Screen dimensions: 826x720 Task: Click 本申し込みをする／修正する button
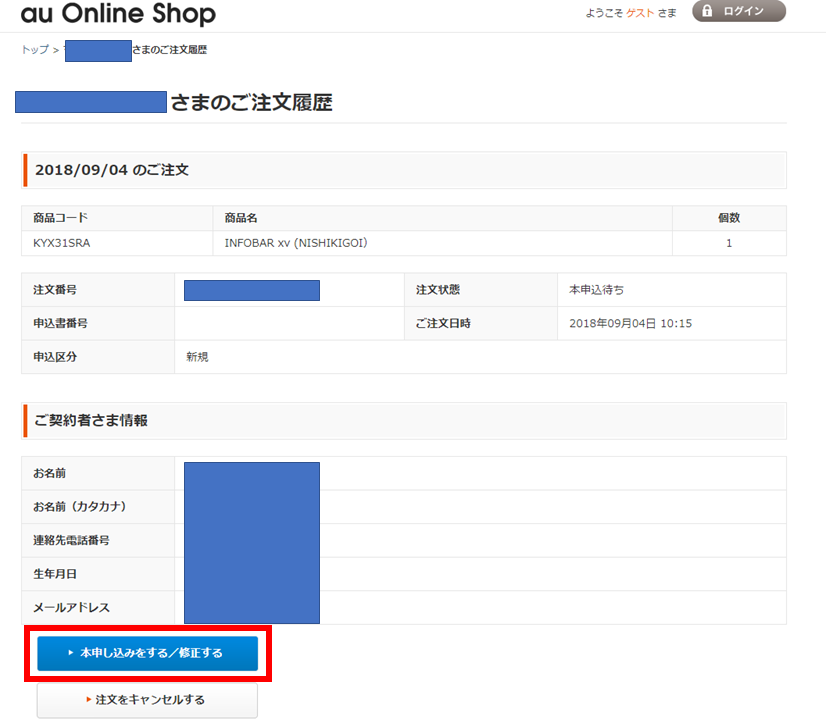[x=148, y=653]
